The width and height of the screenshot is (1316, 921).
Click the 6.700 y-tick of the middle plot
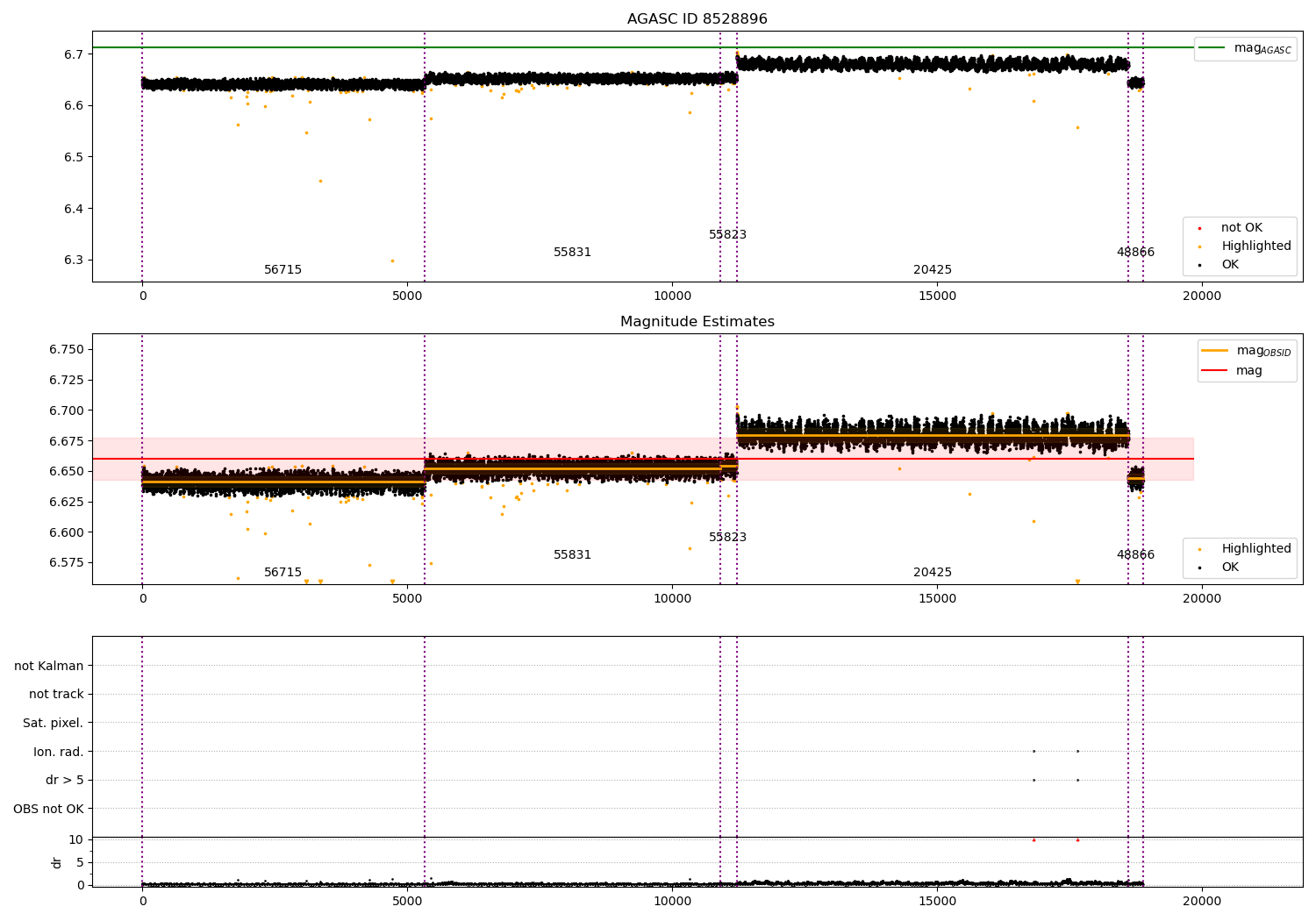point(67,411)
